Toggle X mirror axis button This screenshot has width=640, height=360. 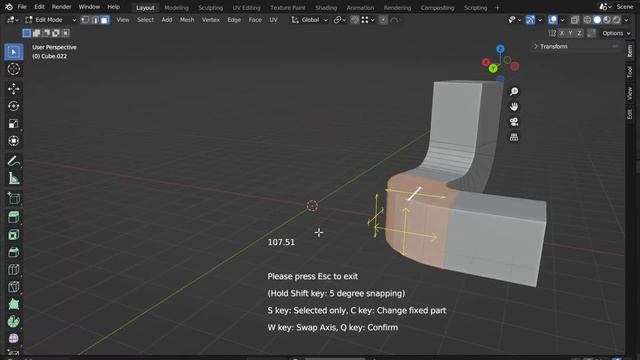pyautogui.click(x=562, y=33)
